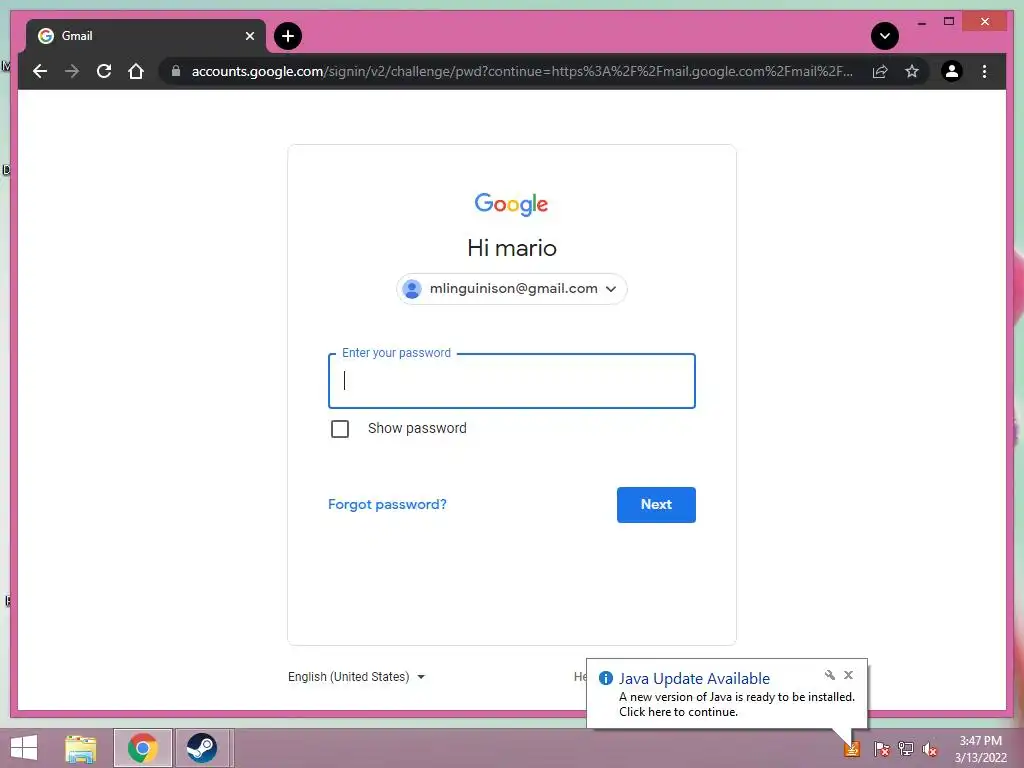Share this page using the share icon
1024x768 pixels.
pos(880,71)
